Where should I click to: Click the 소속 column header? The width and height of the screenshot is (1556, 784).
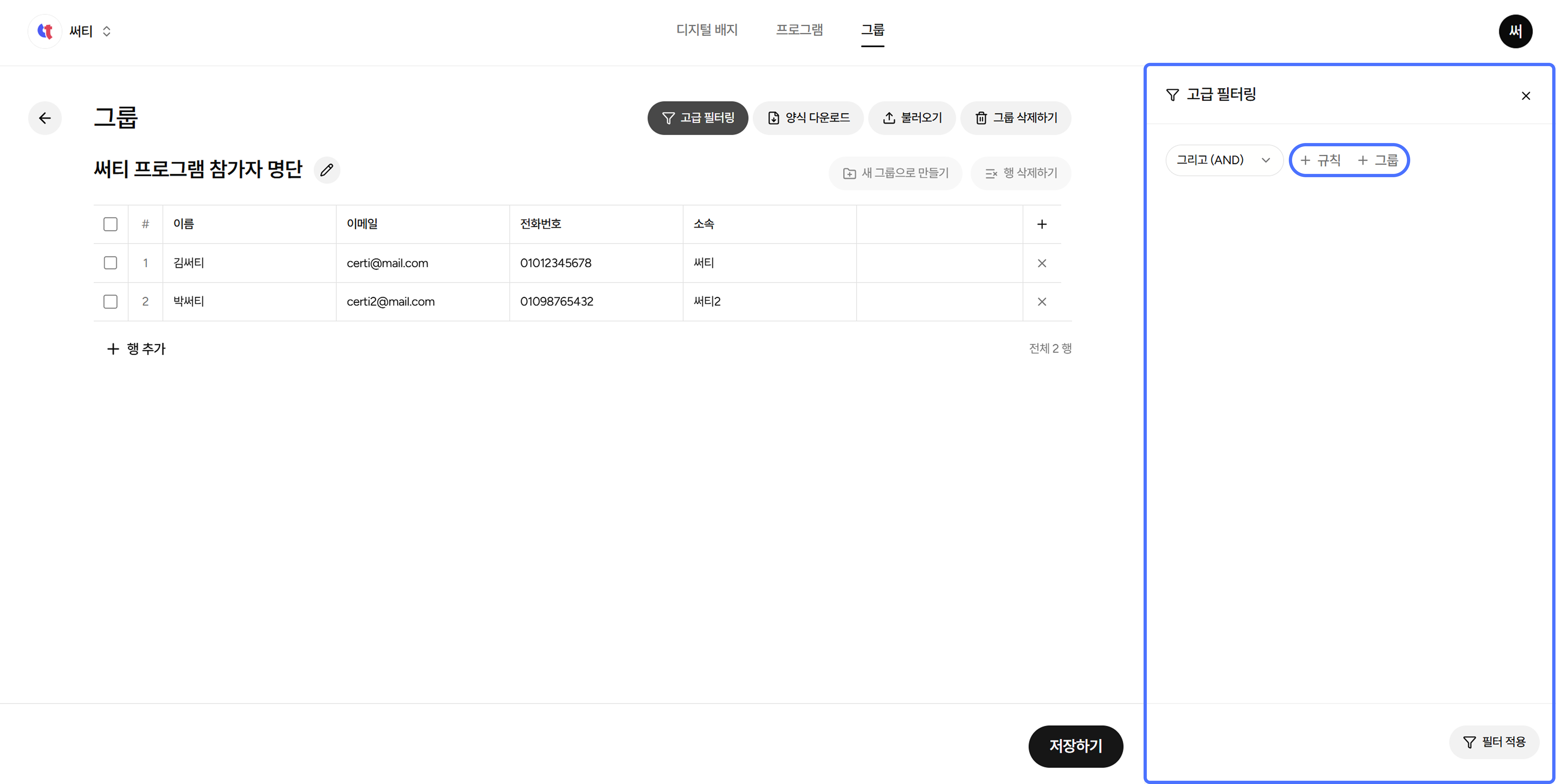pyautogui.click(x=770, y=224)
